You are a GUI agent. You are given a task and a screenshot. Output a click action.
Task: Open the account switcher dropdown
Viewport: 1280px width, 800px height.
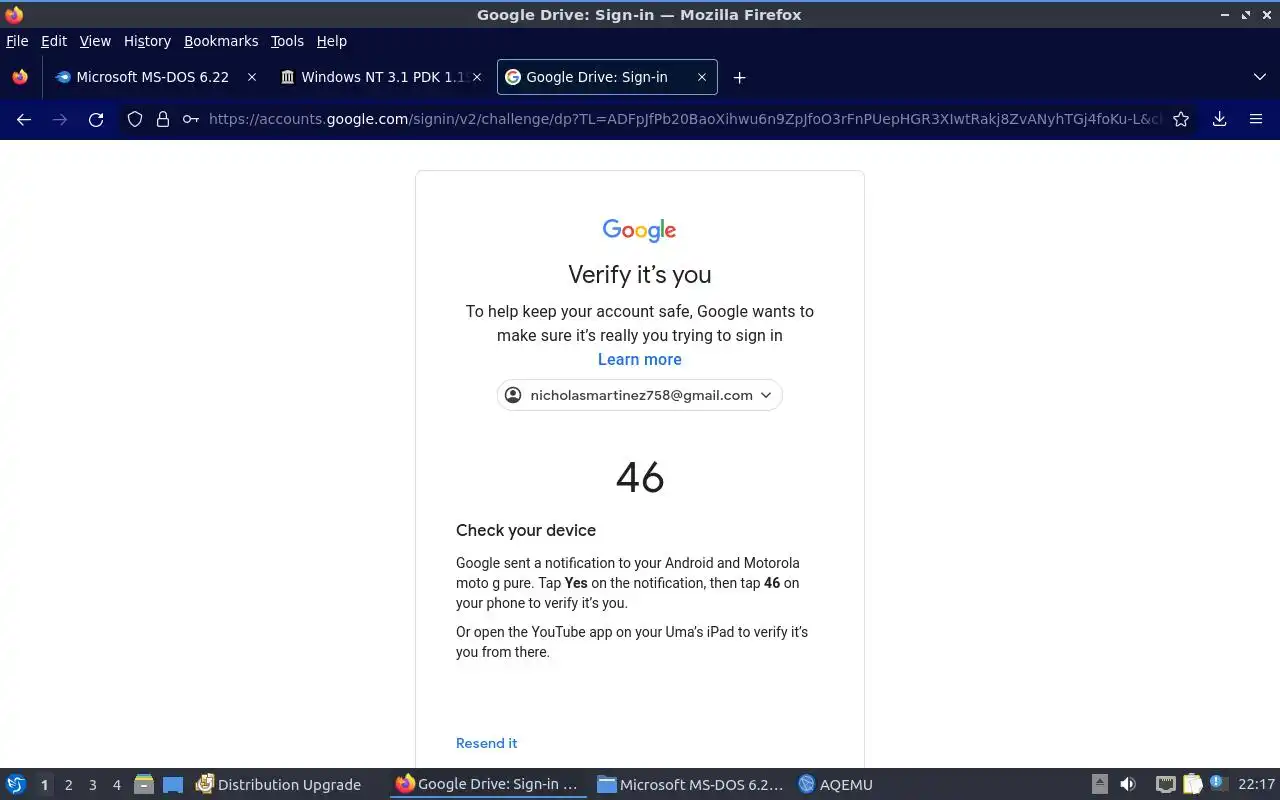(x=639, y=395)
